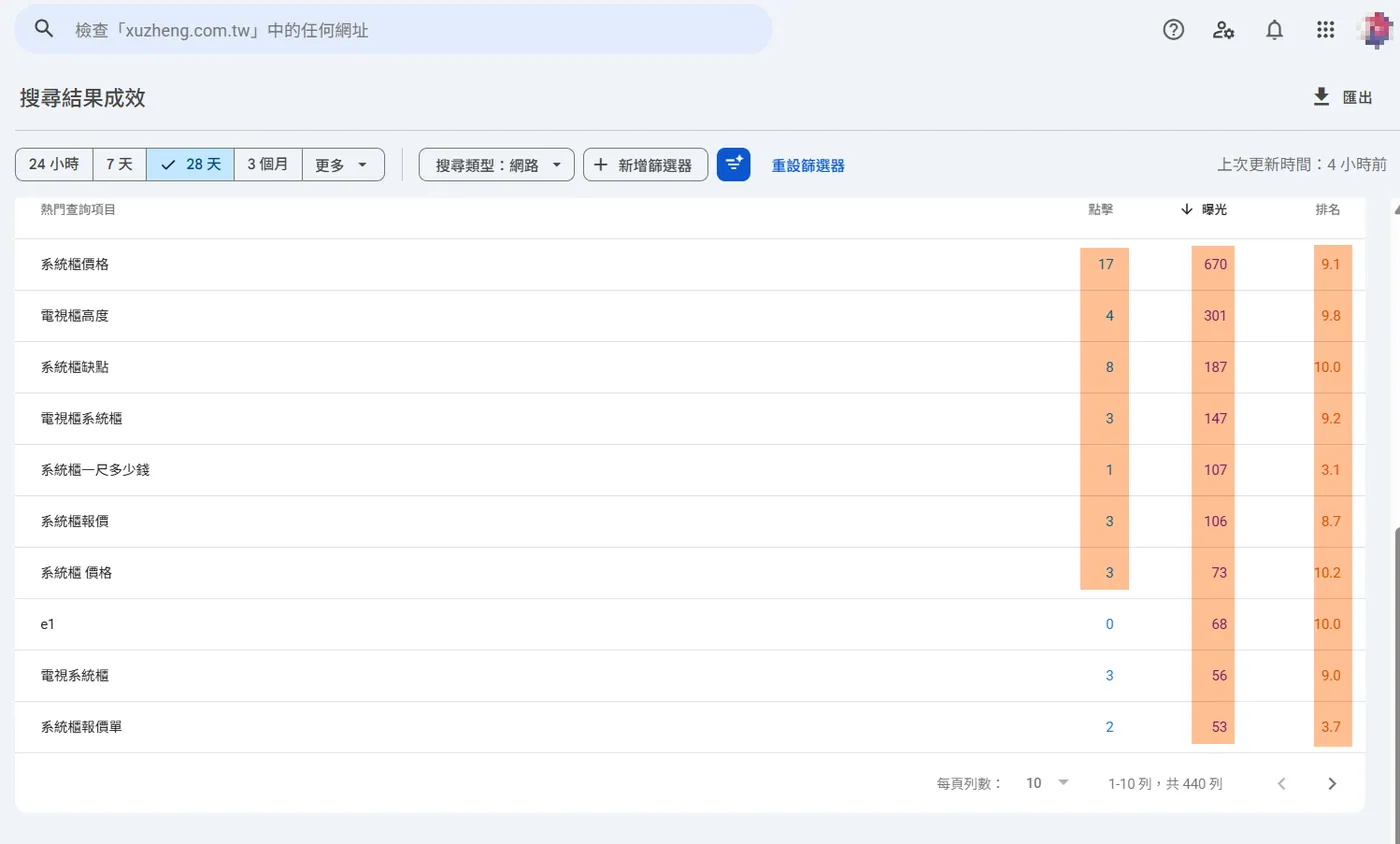The height and width of the screenshot is (844, 1400).
Task: Click the 重設篩選器 link
Action: (x=808, y=166)
